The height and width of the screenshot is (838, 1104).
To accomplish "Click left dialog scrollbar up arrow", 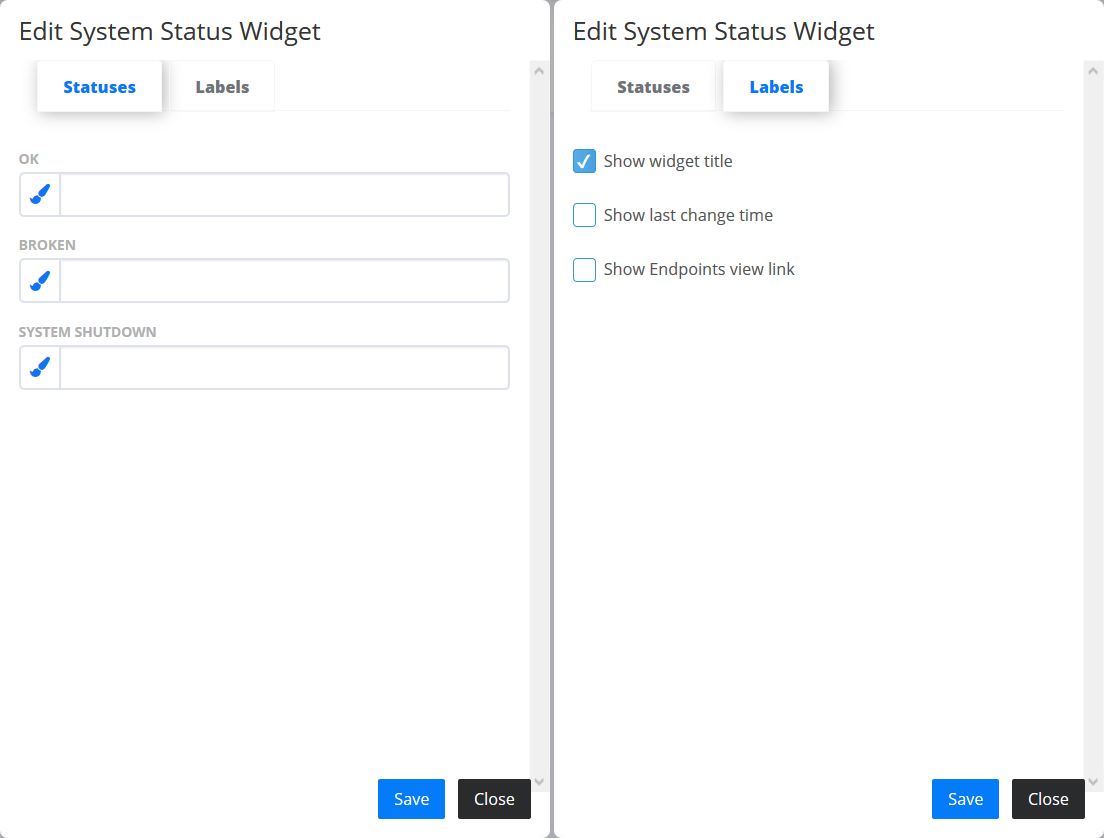I will (x=539, y=70).
